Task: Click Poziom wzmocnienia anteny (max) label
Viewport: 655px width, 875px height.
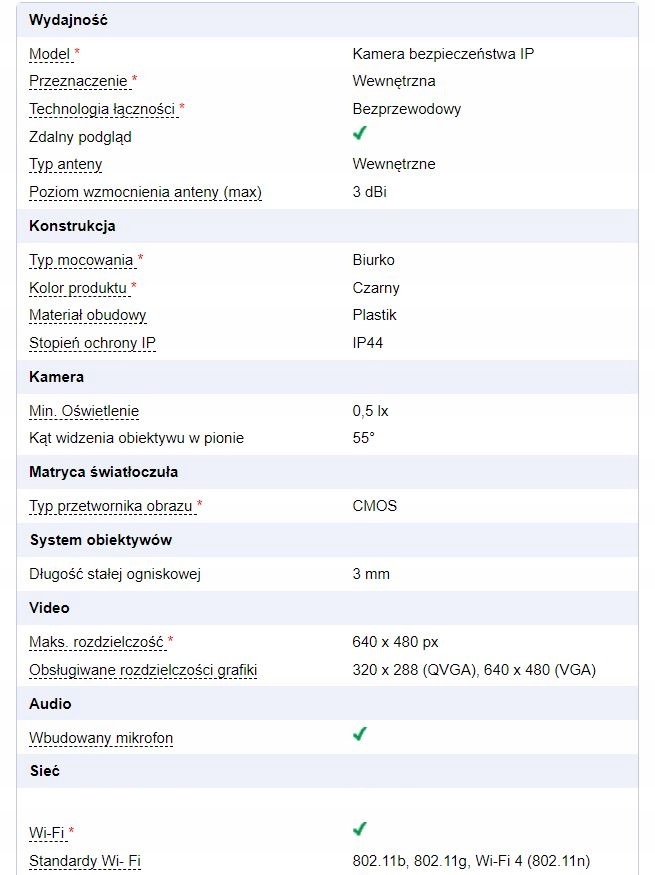Action: point(145,192)
